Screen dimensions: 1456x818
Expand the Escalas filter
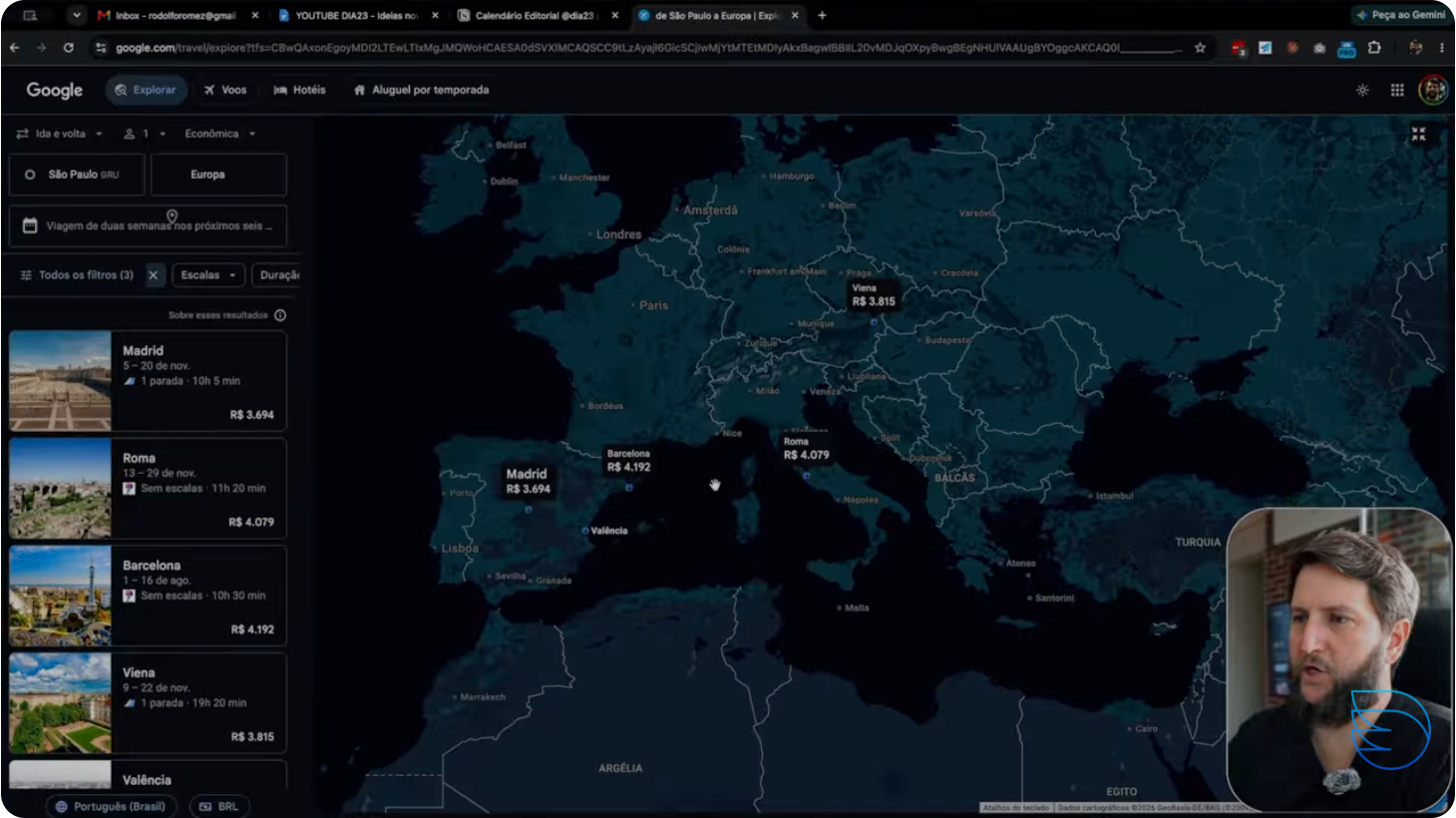[208, 275]
